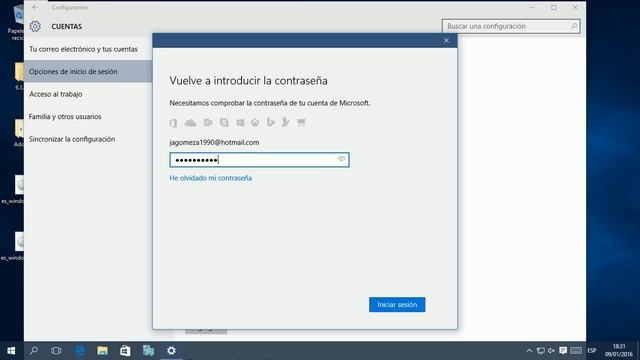This screenshot has height=360, width=640.
Task: Reveal password with the eye icon
Action: click(341, 159)
